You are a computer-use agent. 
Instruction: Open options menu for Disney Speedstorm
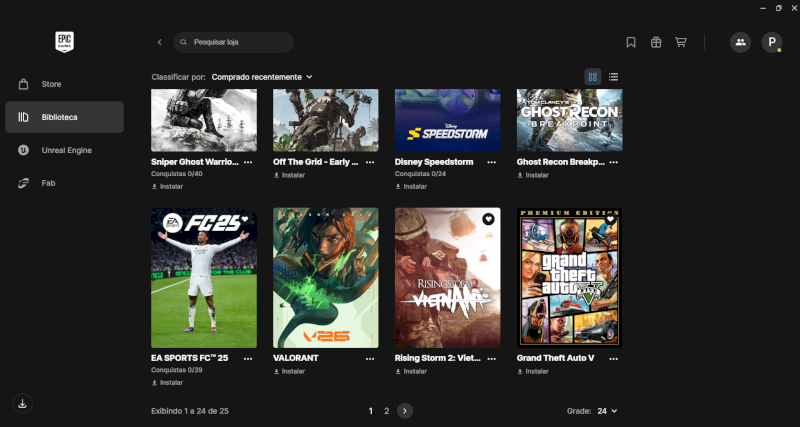click(491, 162)
